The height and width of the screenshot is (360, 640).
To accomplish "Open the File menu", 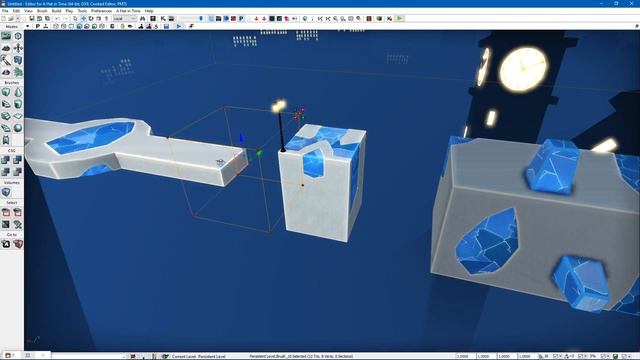I will pos(5,11).
